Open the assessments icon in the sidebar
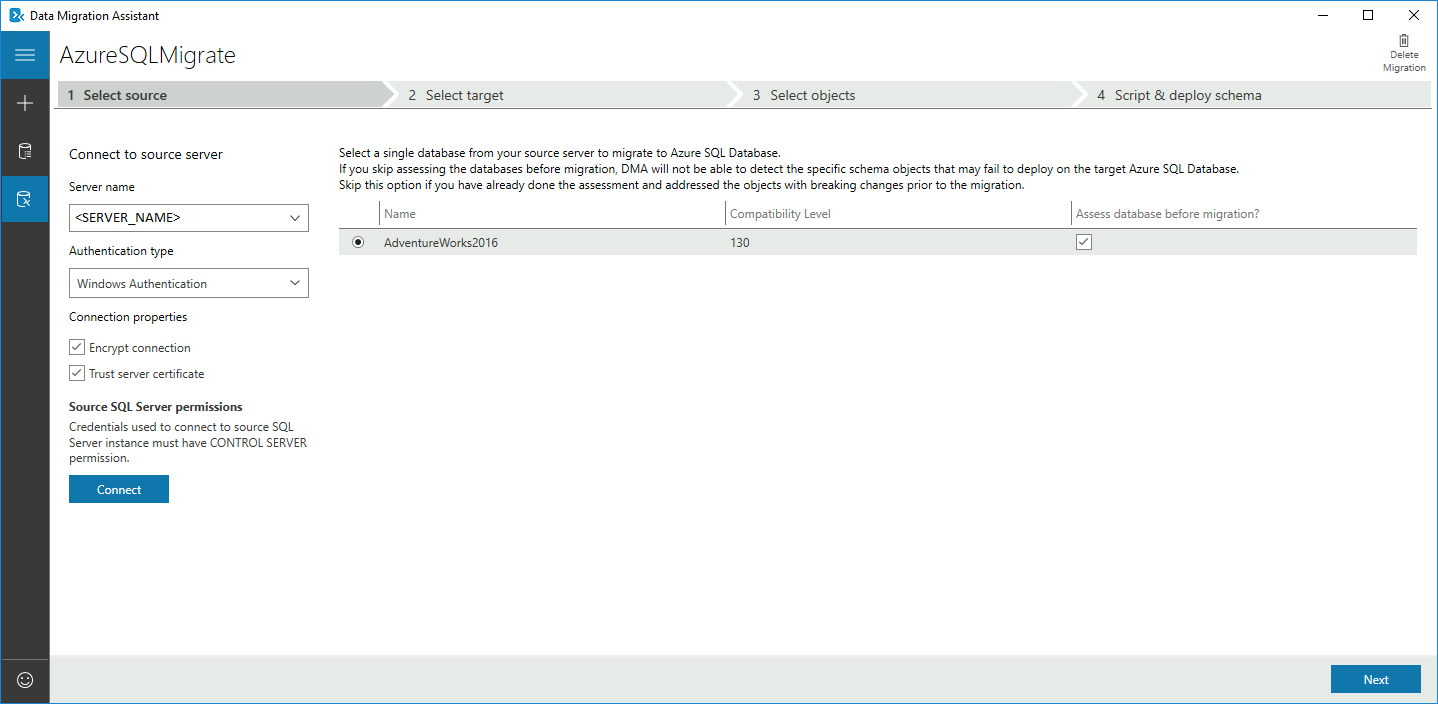Viewport: 1438px width, 704px height. pos(25,151)
